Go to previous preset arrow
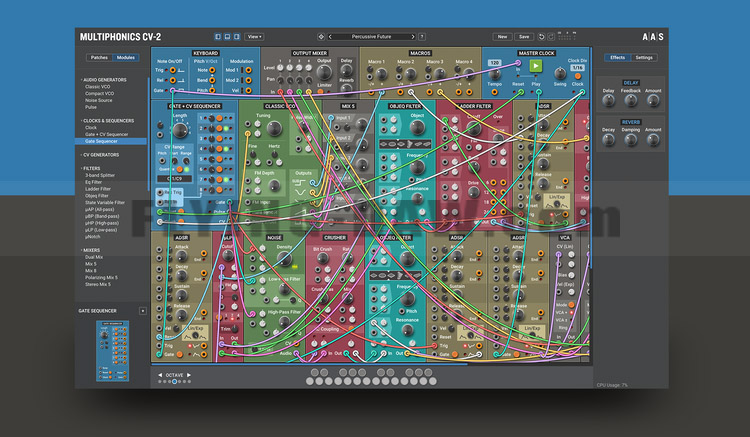The width and height of the screenshot is (750, 437). (330, 37)
